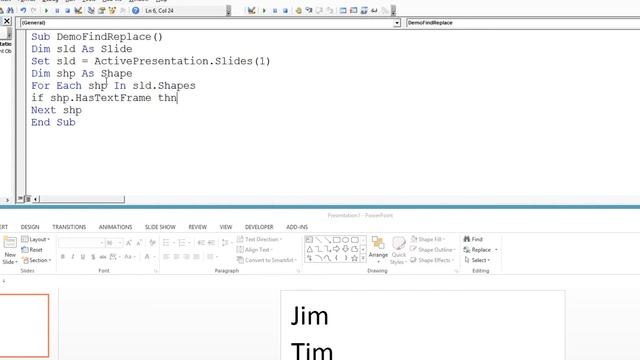Click Convert to SmartArt
This screenshot has height=360, width=640.
(x=266, y=260)
